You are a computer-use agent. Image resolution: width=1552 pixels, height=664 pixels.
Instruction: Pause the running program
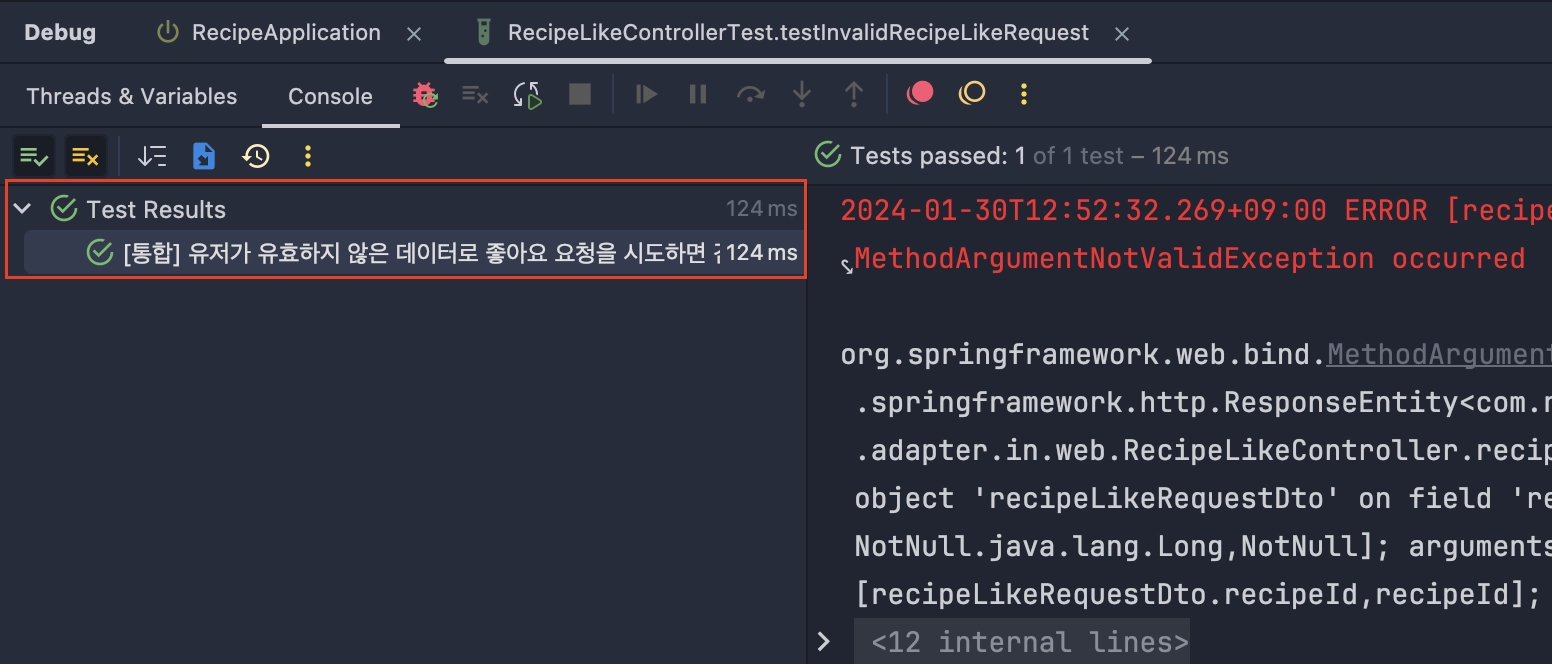(697, 94)
